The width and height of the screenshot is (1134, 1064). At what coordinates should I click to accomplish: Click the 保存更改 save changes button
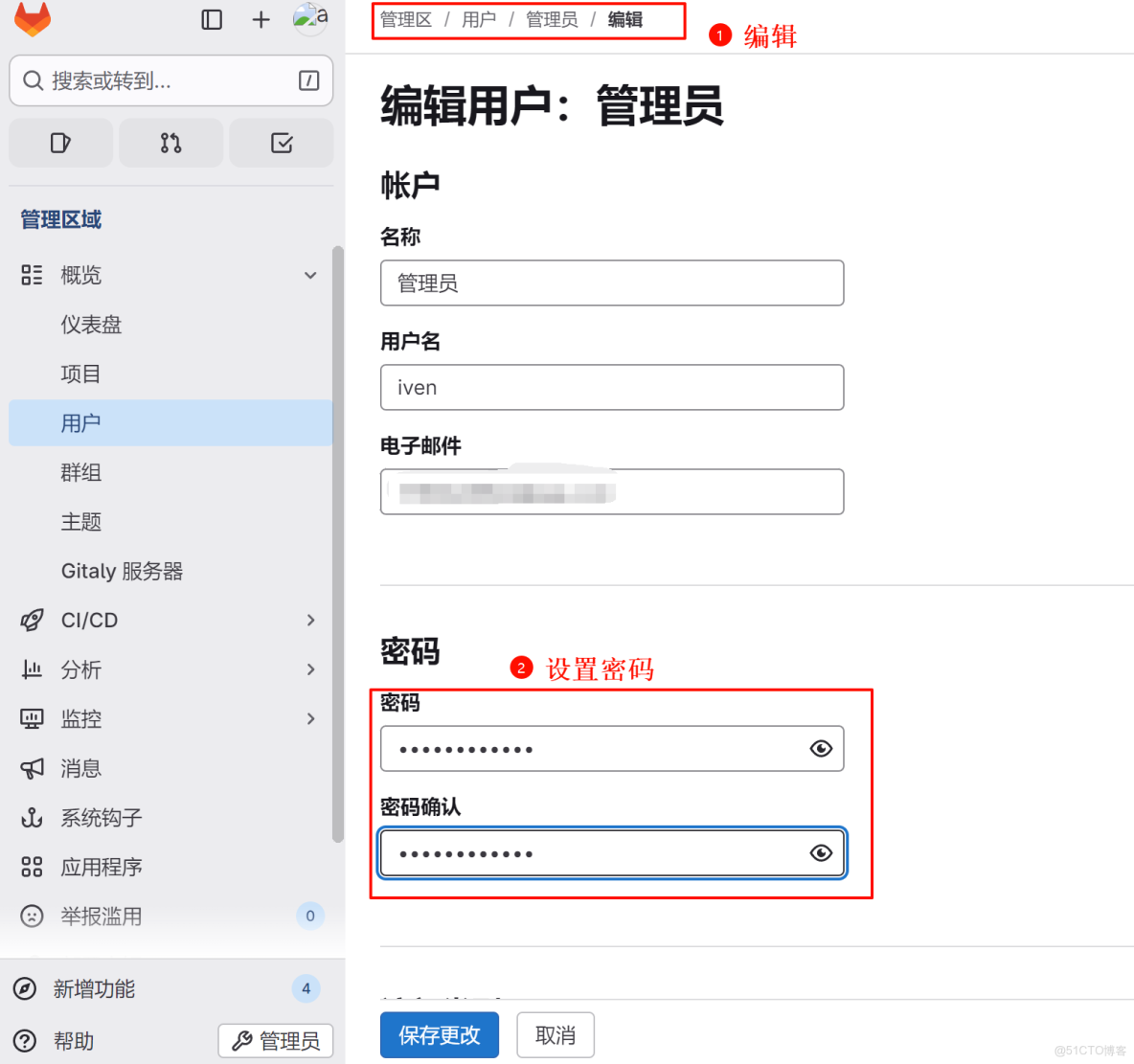click(439, 1034)
